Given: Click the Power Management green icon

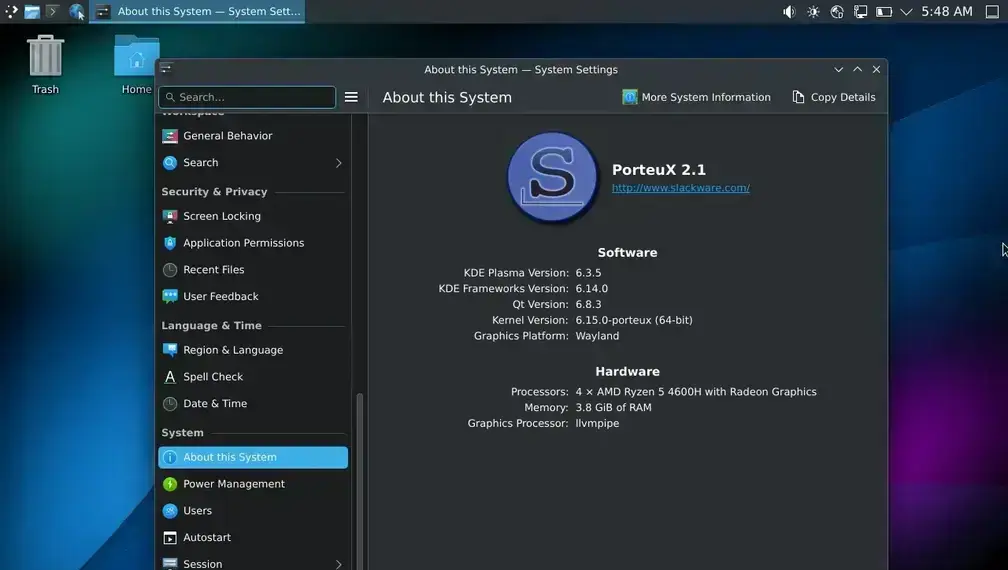Looking at the screenshot, I should point(170,484).
